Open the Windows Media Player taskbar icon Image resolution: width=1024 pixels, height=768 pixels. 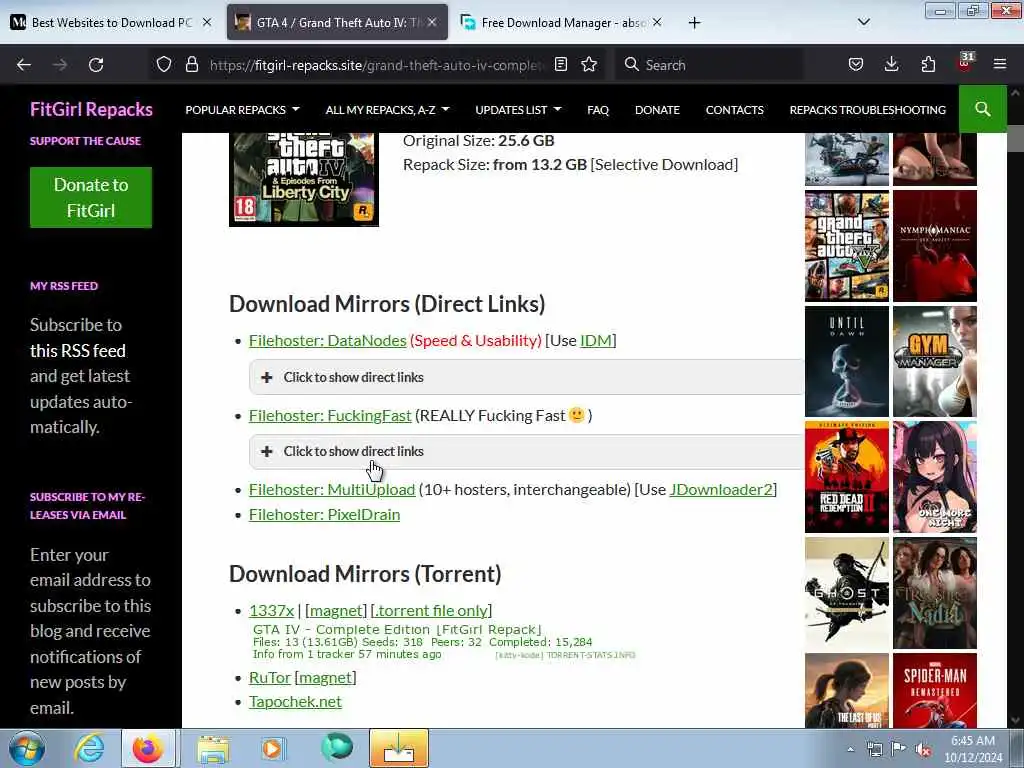coord(272,748)
